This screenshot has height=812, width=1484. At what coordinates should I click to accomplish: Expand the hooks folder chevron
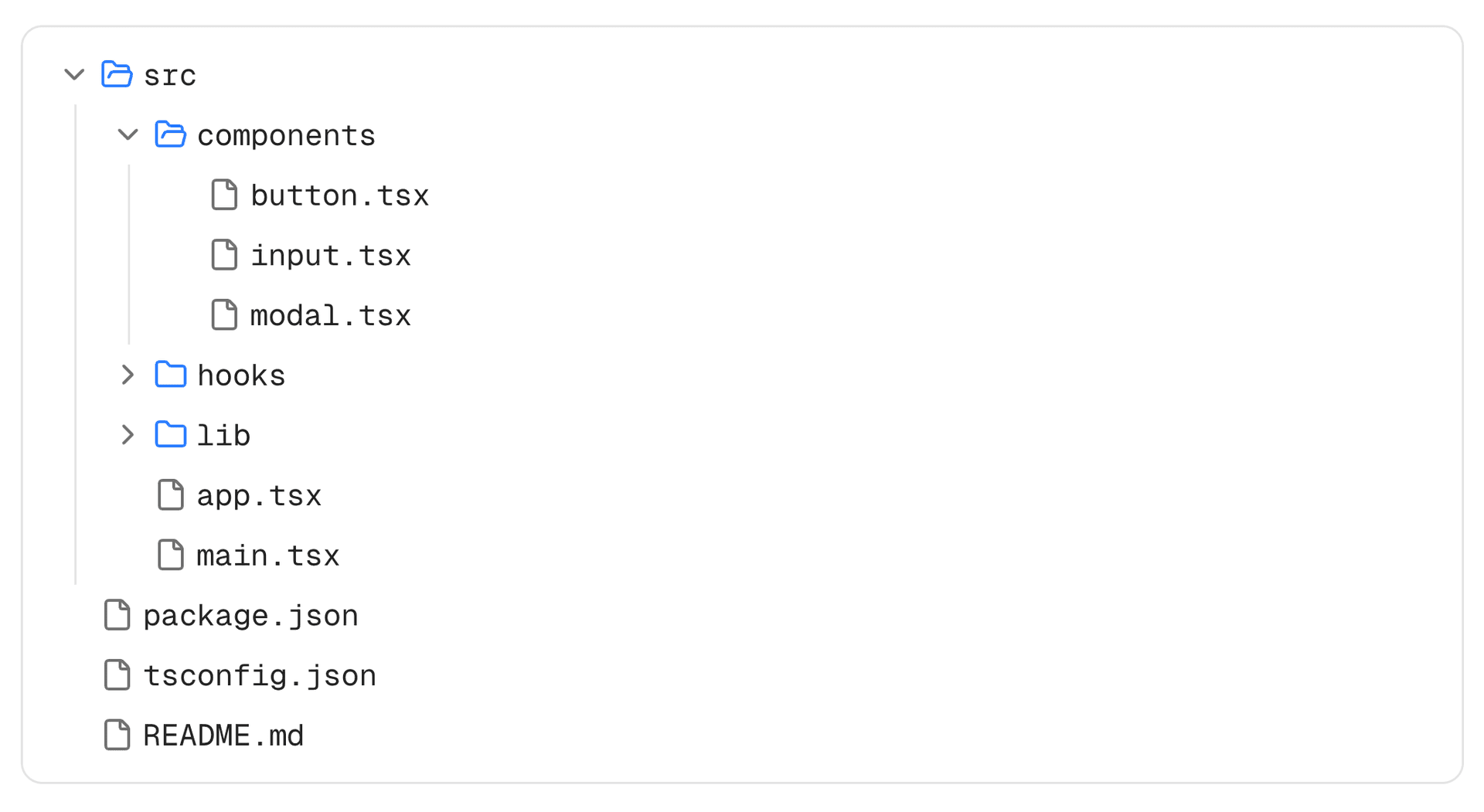point(128,375)
